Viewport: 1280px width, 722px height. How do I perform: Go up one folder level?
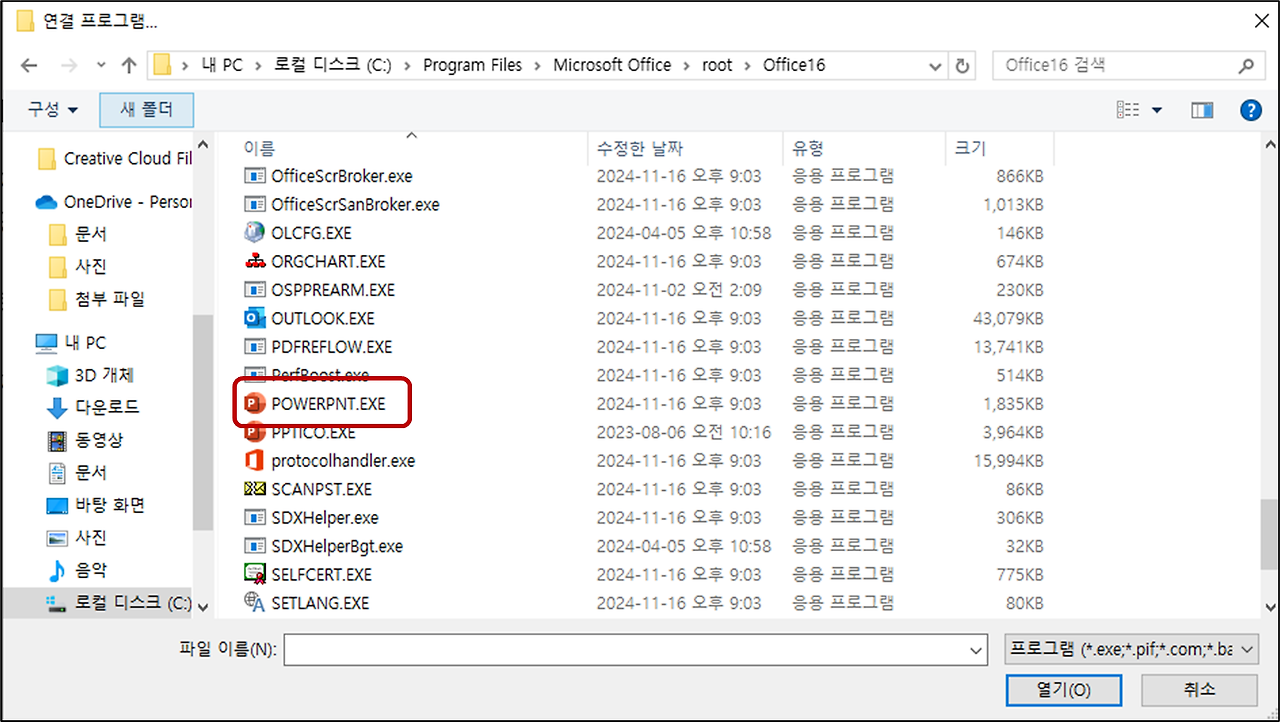(128, 65)
